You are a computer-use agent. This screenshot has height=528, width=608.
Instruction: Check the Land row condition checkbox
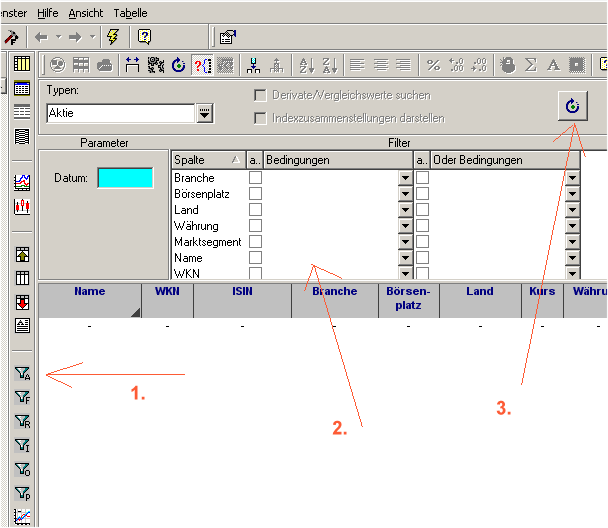click(x=255, y=210)
